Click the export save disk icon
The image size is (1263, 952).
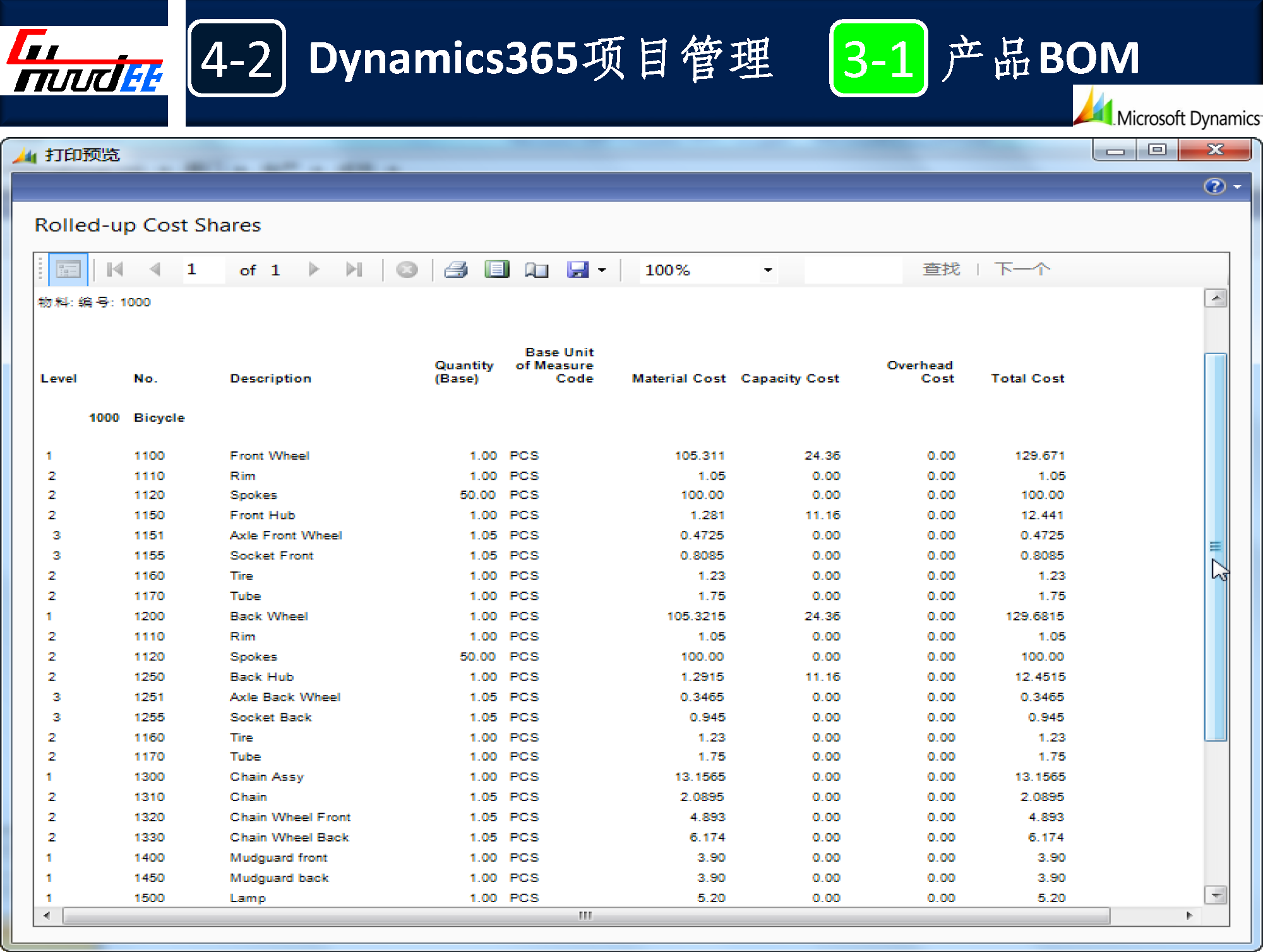pyautogui.click(x=577, y=270)
